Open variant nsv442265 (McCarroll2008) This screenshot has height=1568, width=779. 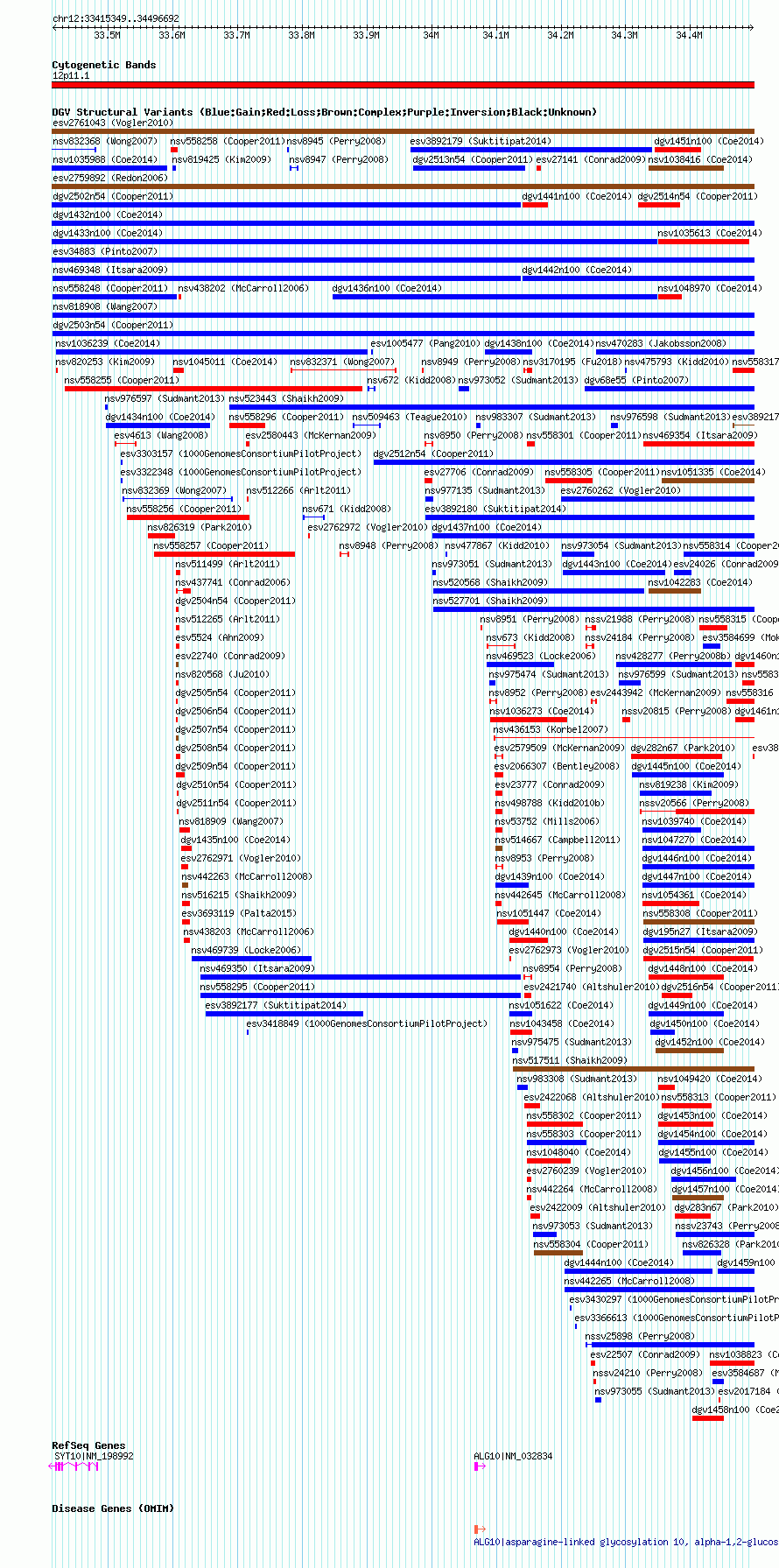(x=629, y=1281)
